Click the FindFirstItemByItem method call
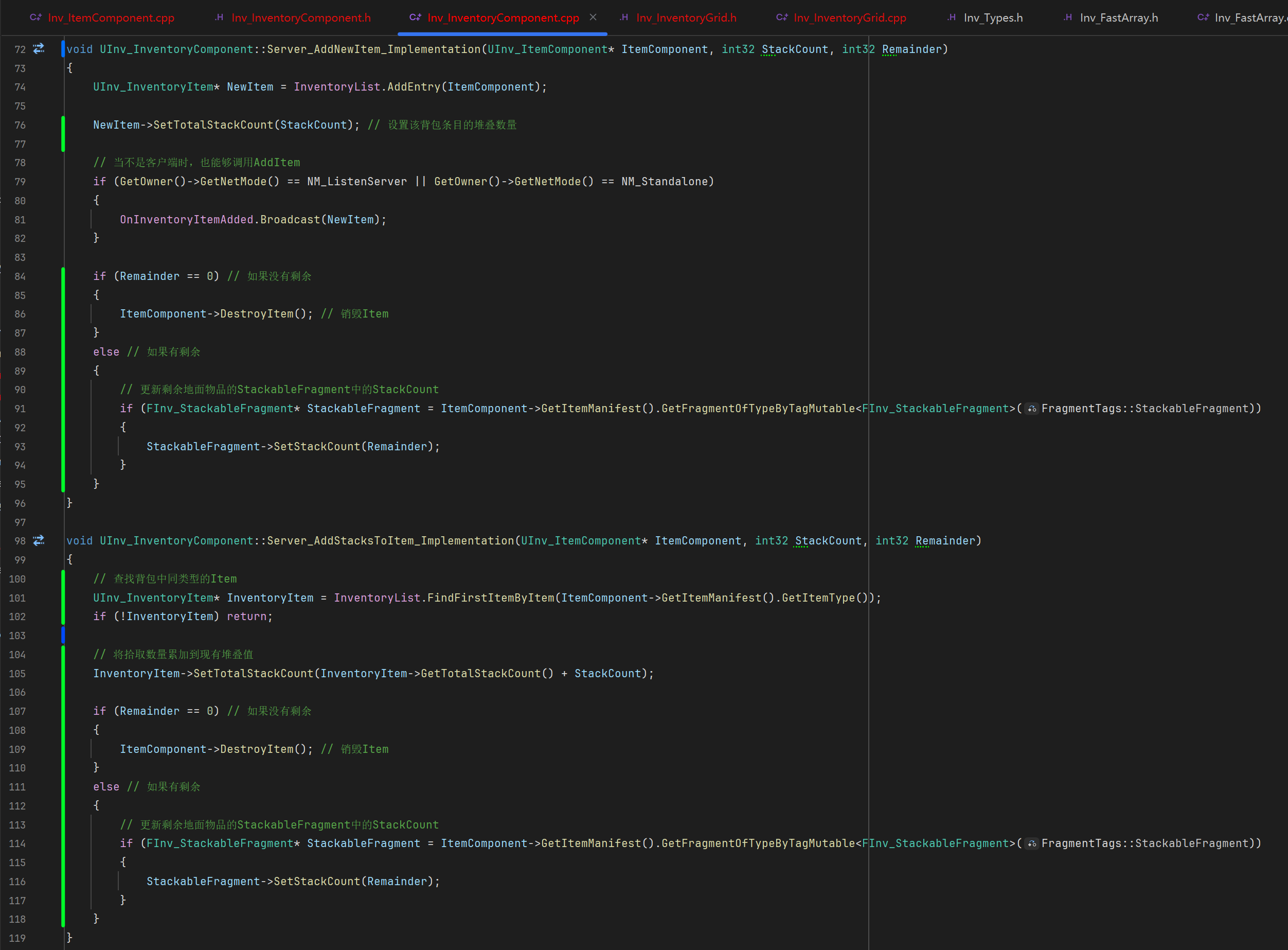Screen dimensions: 1288x950 click(490, 597)
